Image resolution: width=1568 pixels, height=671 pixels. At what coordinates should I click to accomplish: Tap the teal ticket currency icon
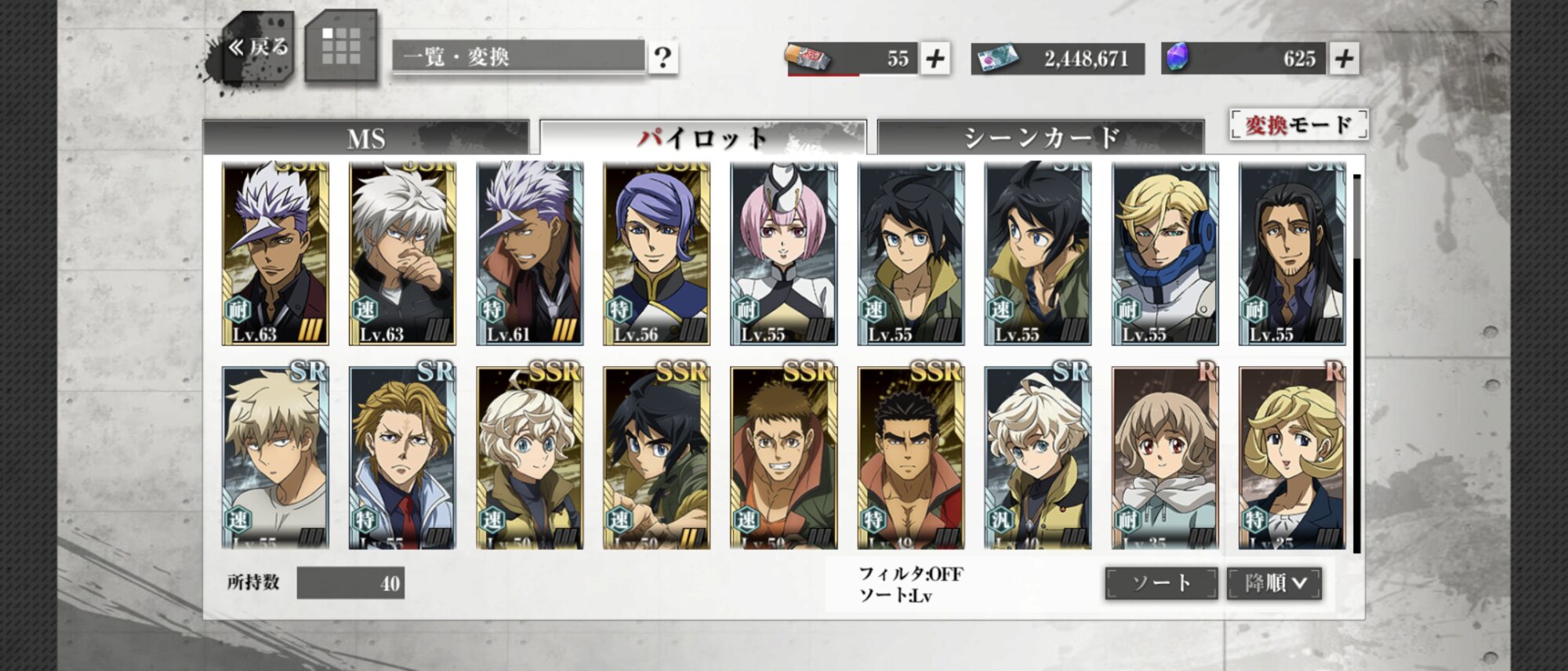(995, 57)
